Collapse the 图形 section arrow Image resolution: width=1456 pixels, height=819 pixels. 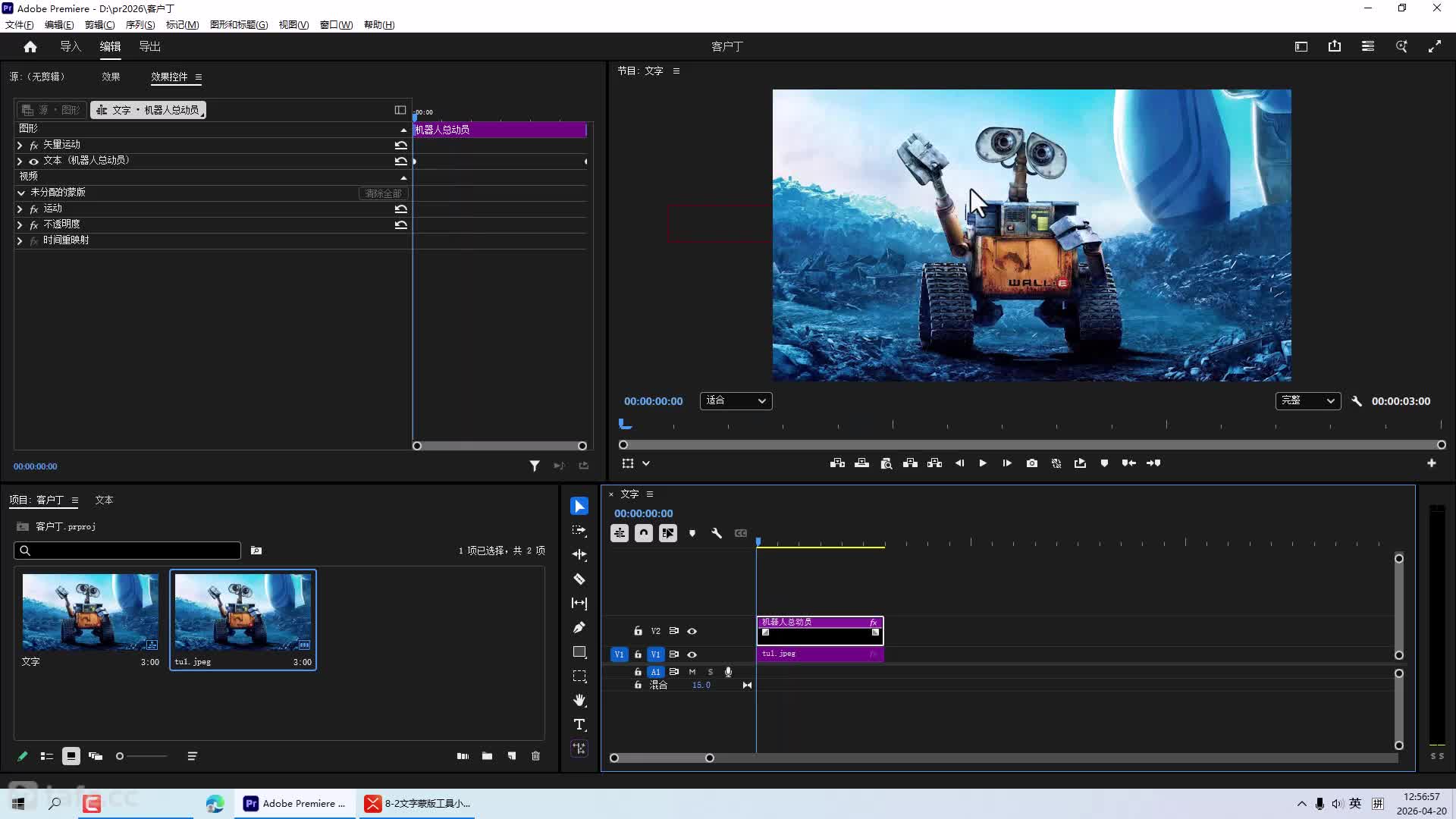coord(403,130)
